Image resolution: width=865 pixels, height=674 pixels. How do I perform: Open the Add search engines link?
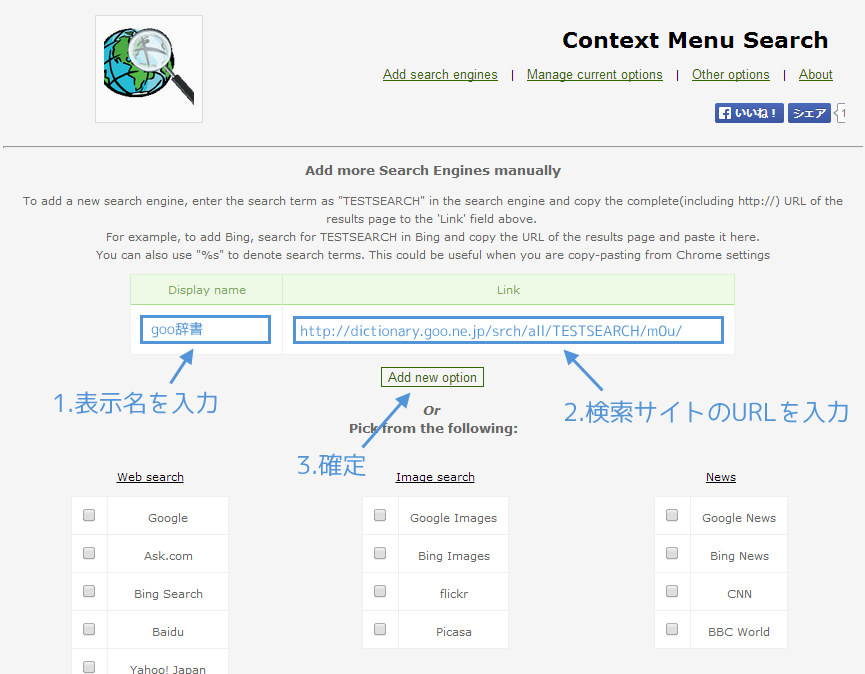440,74
